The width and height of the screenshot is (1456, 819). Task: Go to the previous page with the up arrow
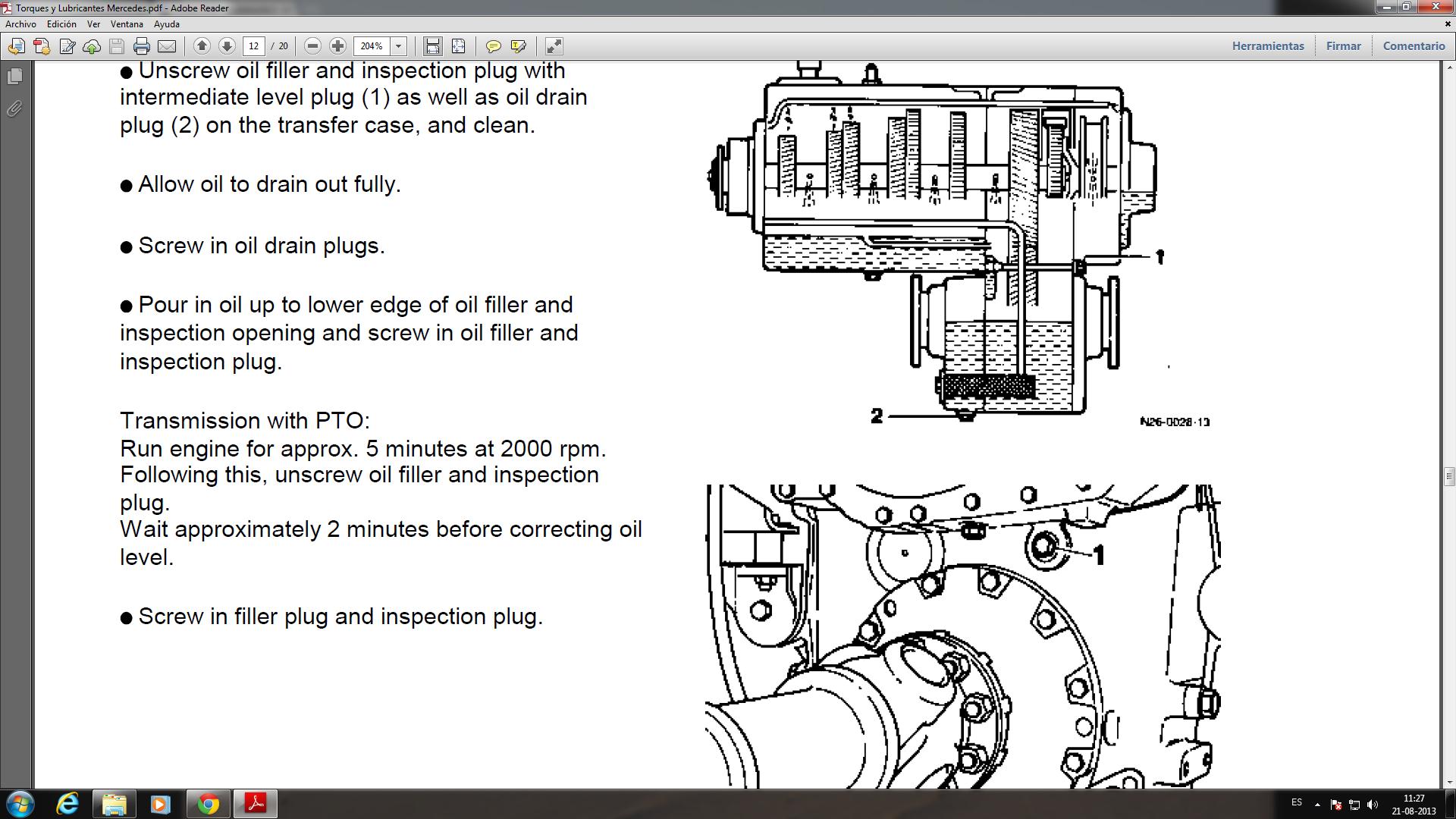coord(202,46)
